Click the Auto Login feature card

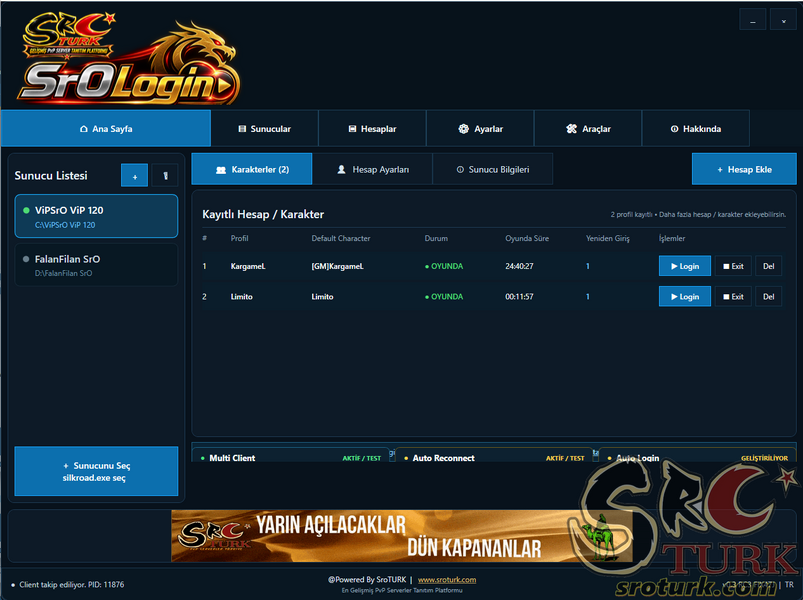(698, 456)
